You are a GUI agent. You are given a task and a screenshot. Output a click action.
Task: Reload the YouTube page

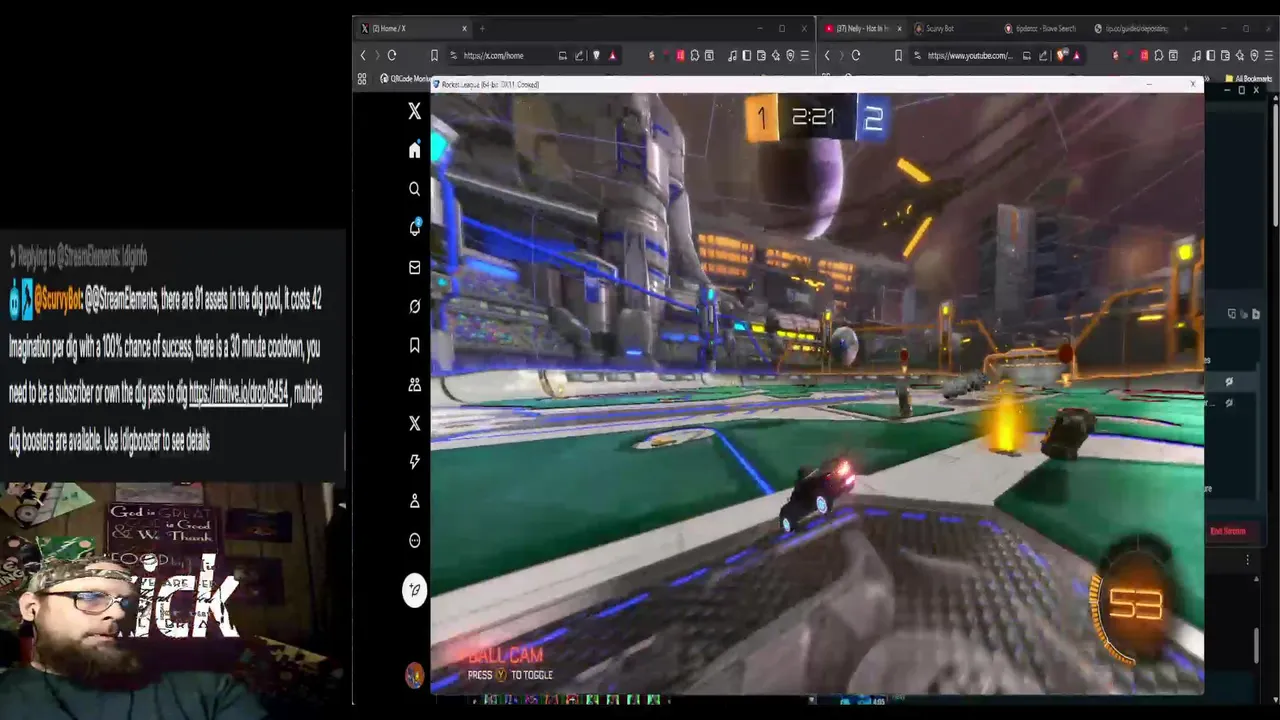[x=856, y=55]
